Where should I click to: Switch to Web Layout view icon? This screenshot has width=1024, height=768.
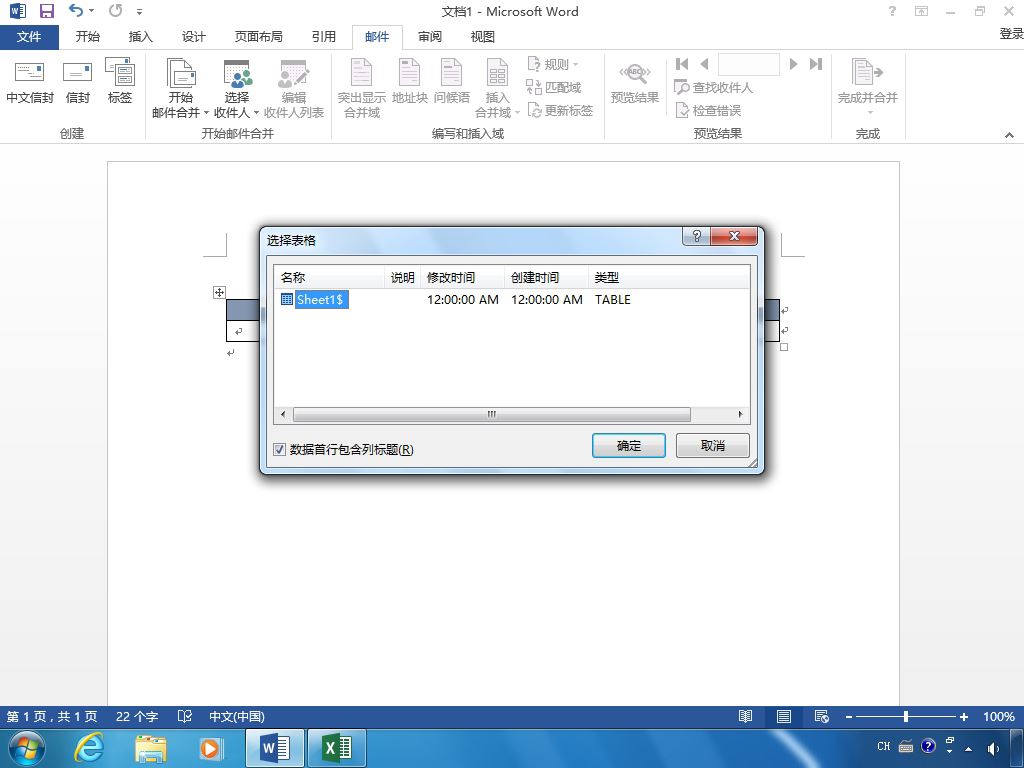click(822, 716)
